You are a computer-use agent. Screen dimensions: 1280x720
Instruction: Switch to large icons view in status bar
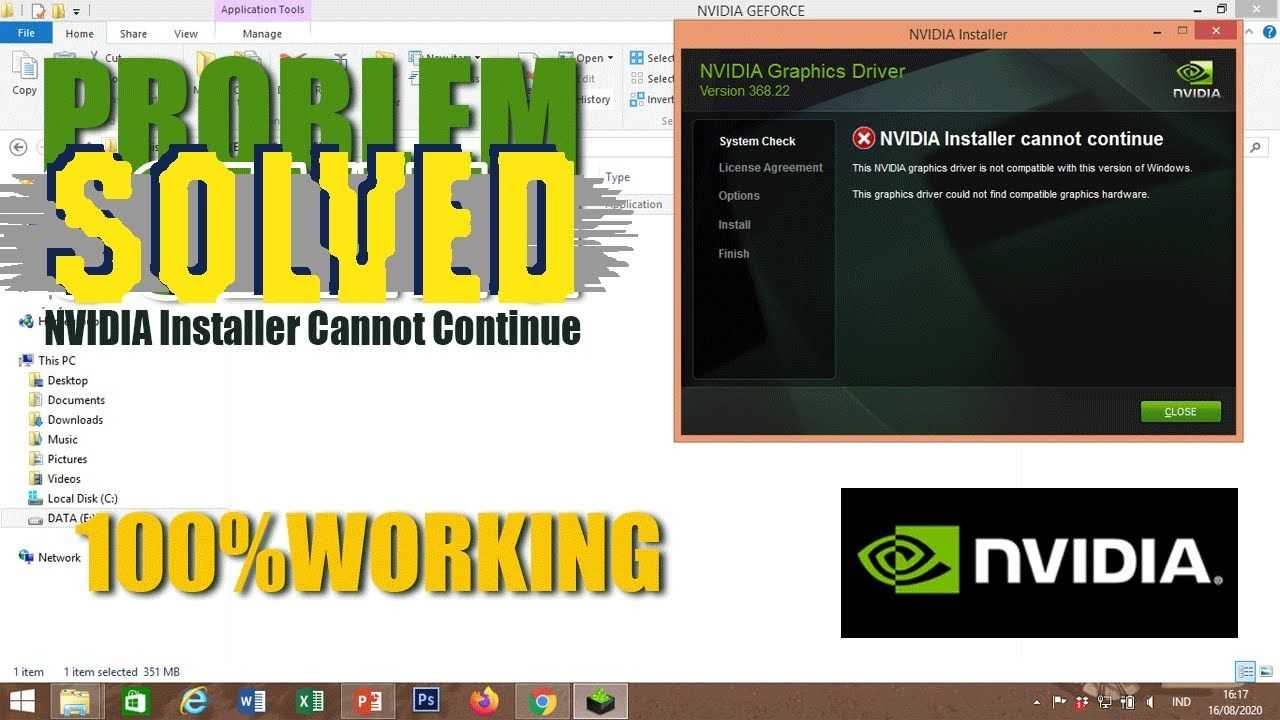tap(1265, 672)
